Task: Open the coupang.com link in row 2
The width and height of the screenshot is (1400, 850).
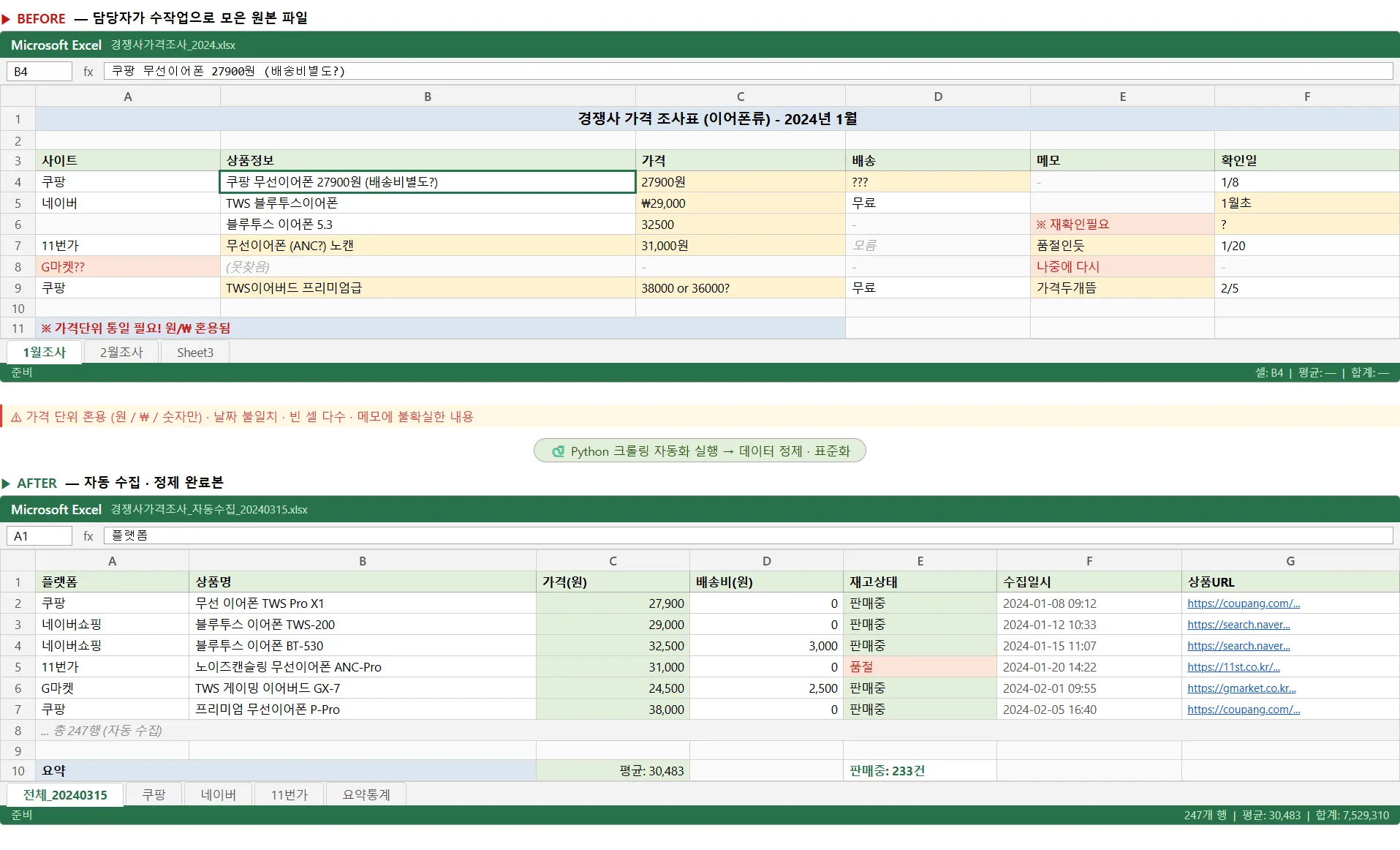Action: 1244,603
